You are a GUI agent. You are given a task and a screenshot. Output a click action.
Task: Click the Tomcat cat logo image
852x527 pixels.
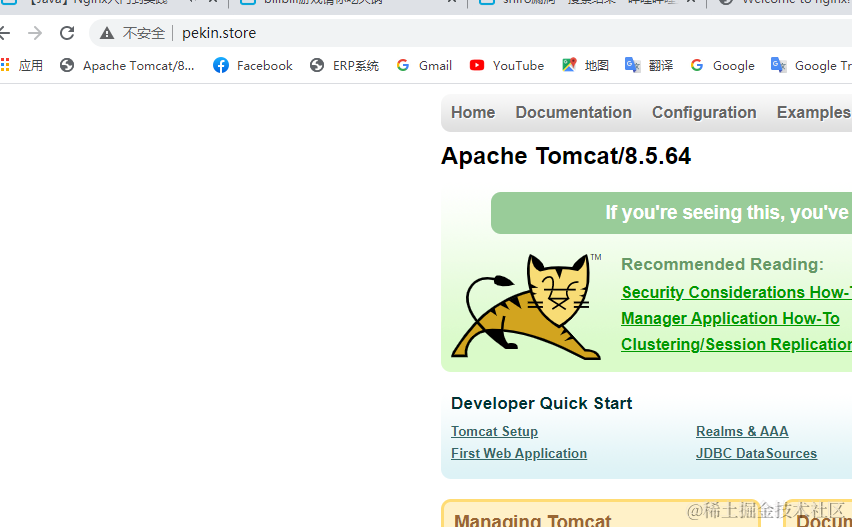coord(526,306)
